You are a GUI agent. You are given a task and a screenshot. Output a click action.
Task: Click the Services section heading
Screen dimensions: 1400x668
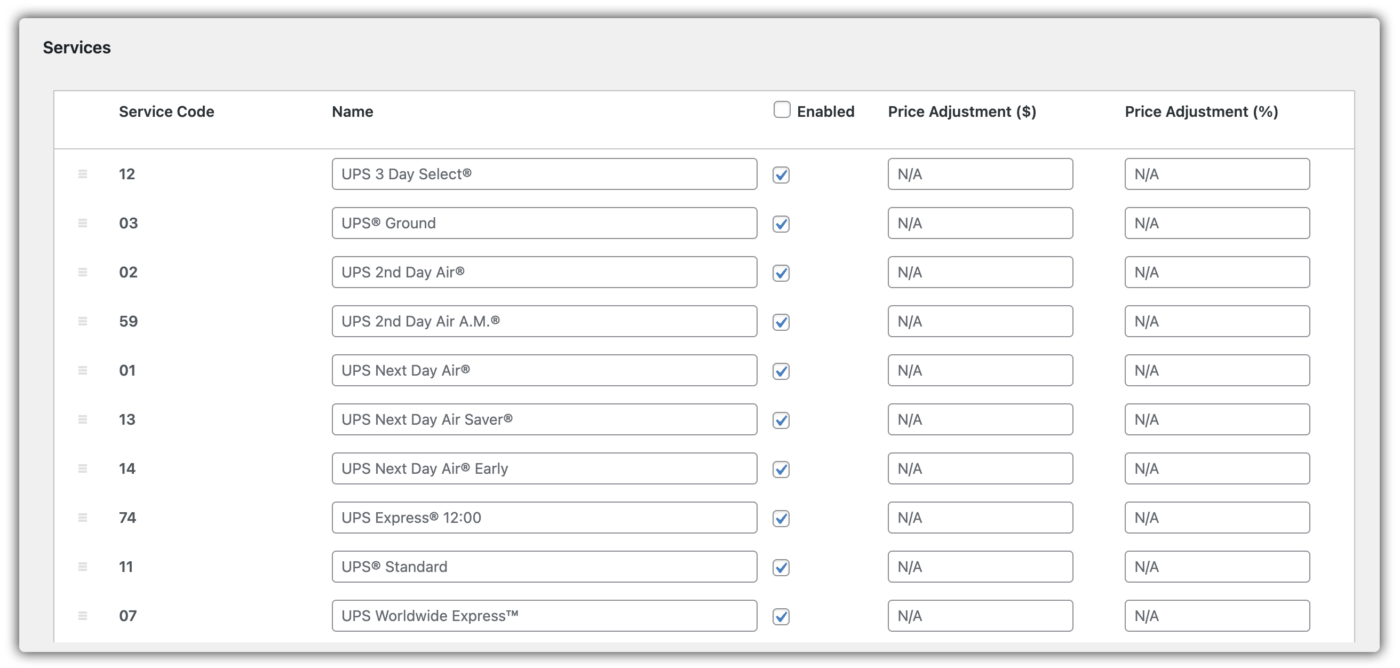pyautogui.click(x=76, y=47)
